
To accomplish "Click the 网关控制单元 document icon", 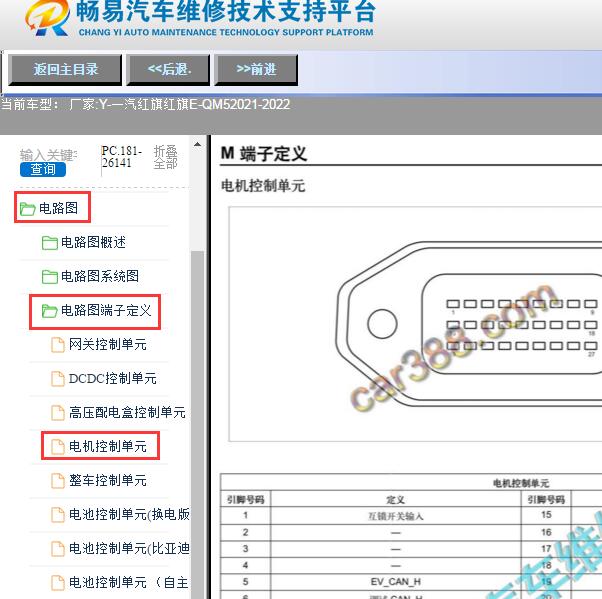I will (x=58, y=344).
